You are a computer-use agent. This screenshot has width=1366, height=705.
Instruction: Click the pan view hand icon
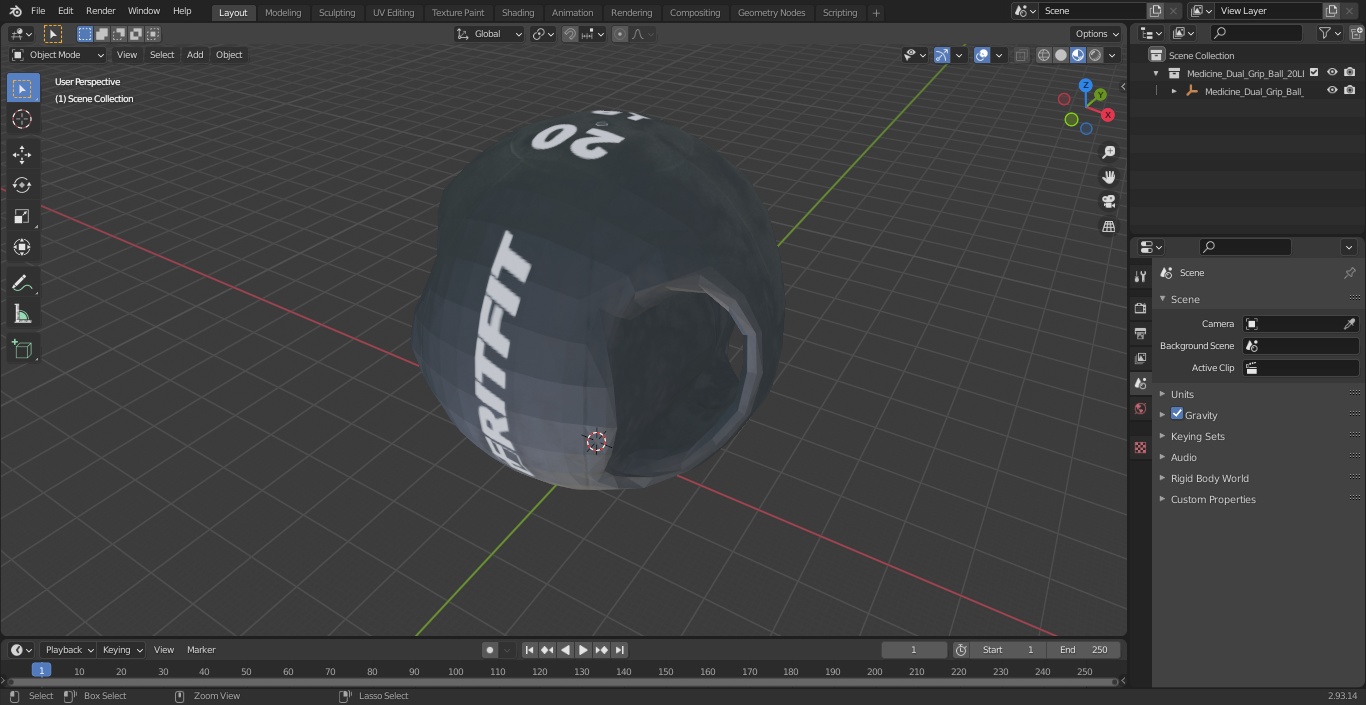tap(1108, 177)
